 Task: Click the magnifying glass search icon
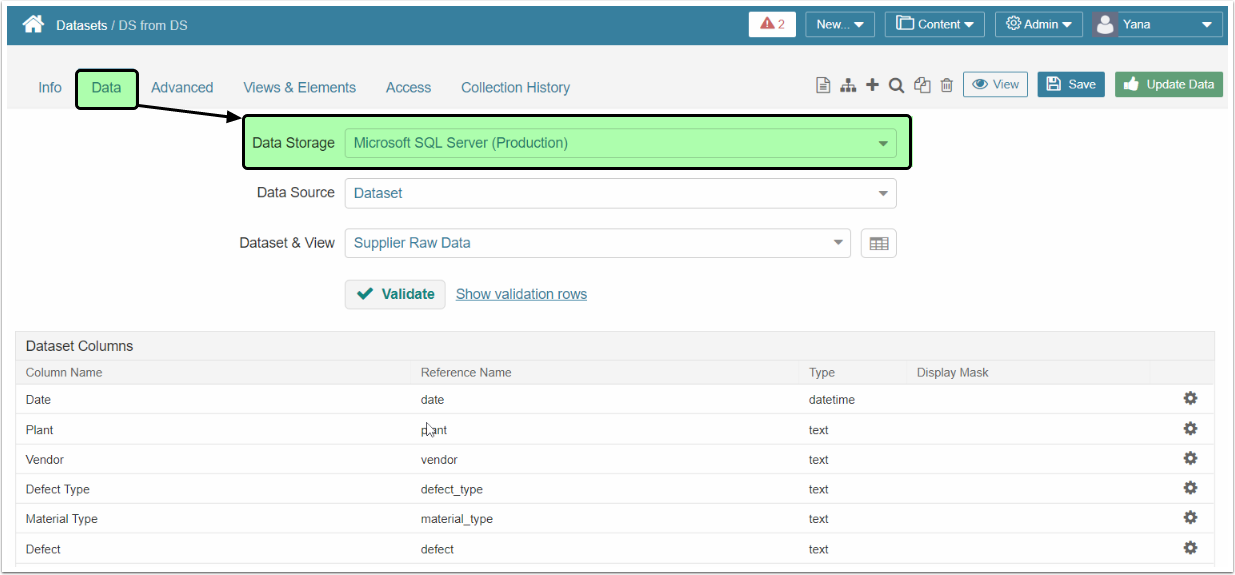[x=897, y=86]
